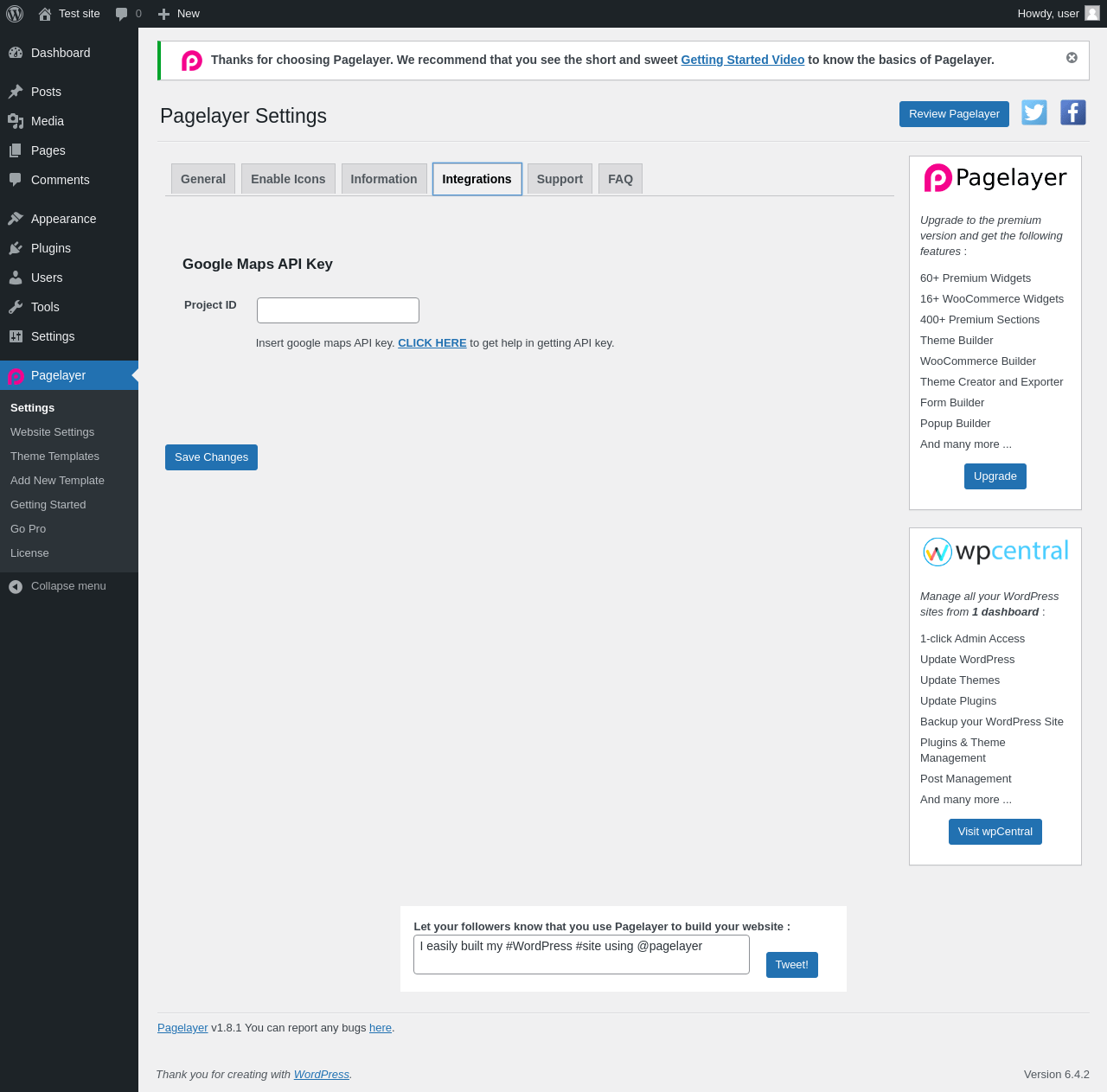Viewport: 1107px width, 1092px height.
Task: Switch to the Enable Icons tab
Action: tap(288, 179)
